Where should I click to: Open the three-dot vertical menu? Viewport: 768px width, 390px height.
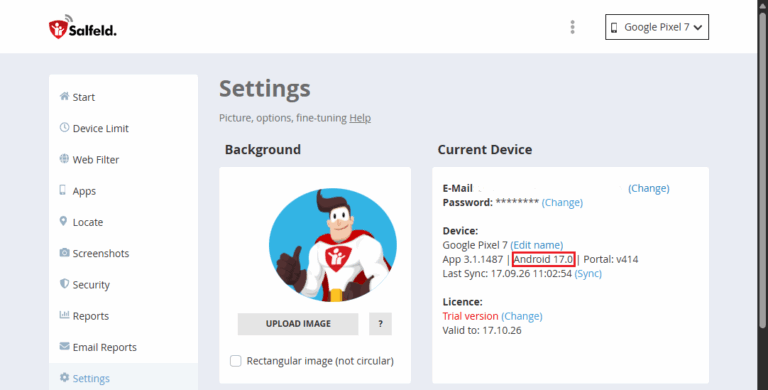pos(572,27)
